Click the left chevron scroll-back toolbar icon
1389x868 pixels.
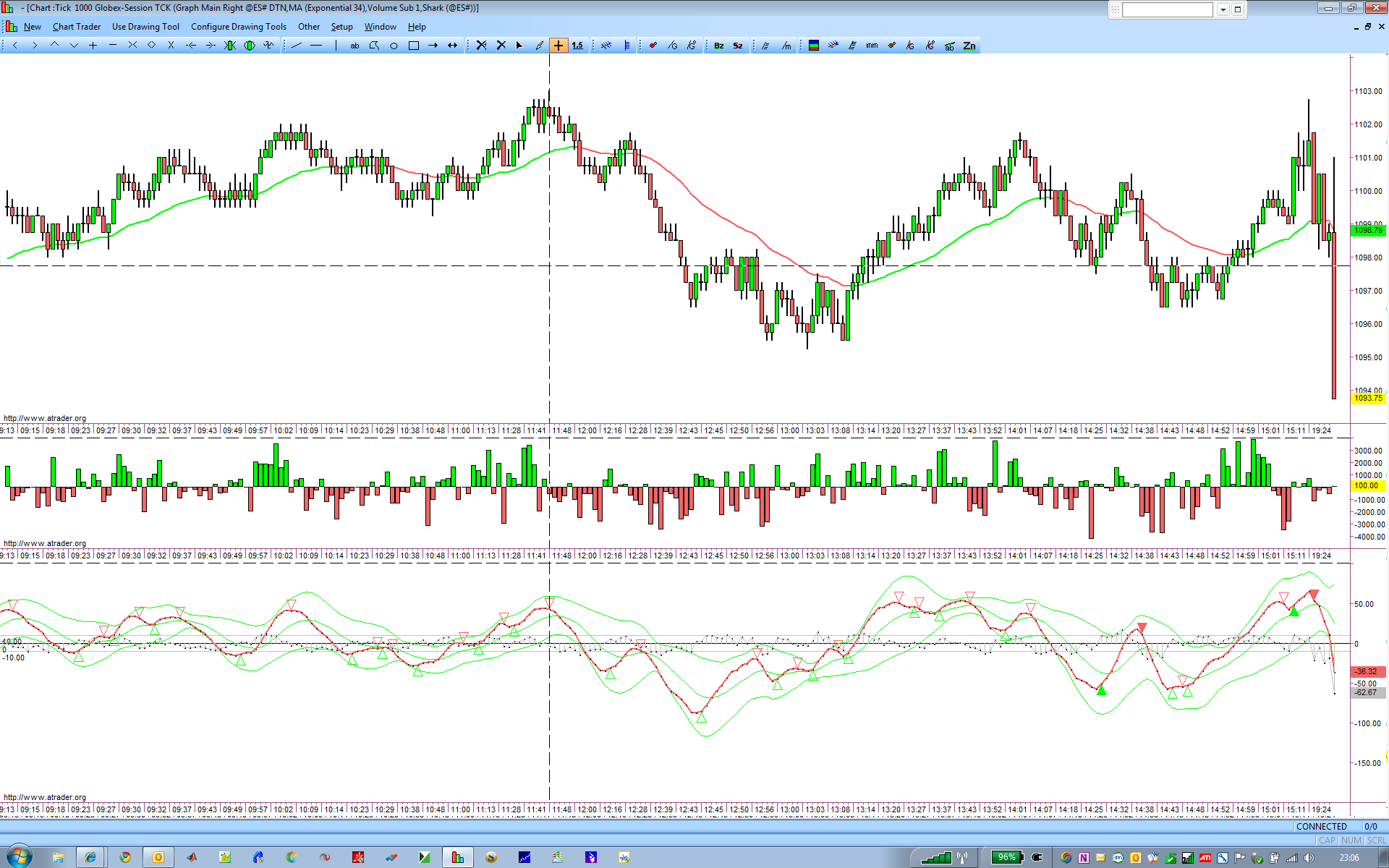point(15,46)
